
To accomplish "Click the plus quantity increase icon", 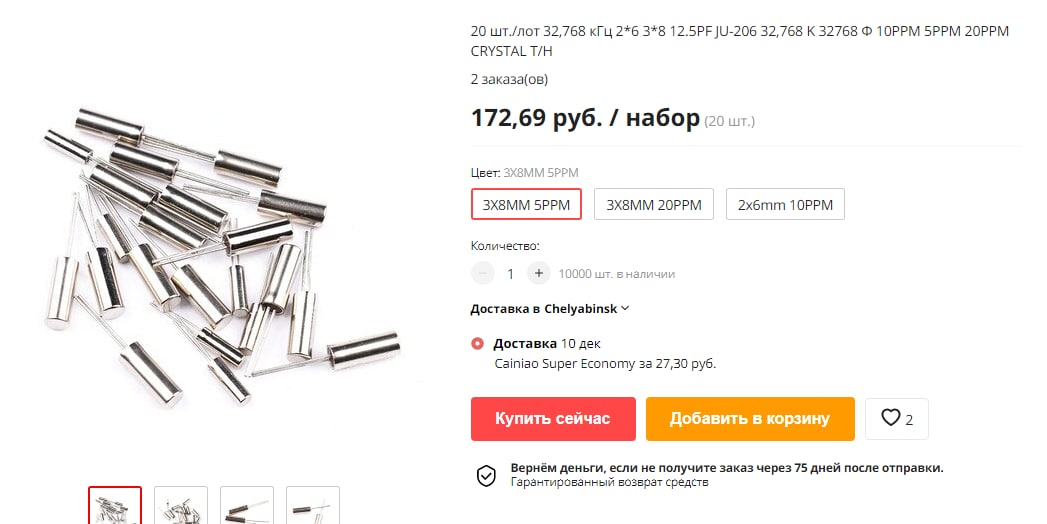I will pos(539,273).
